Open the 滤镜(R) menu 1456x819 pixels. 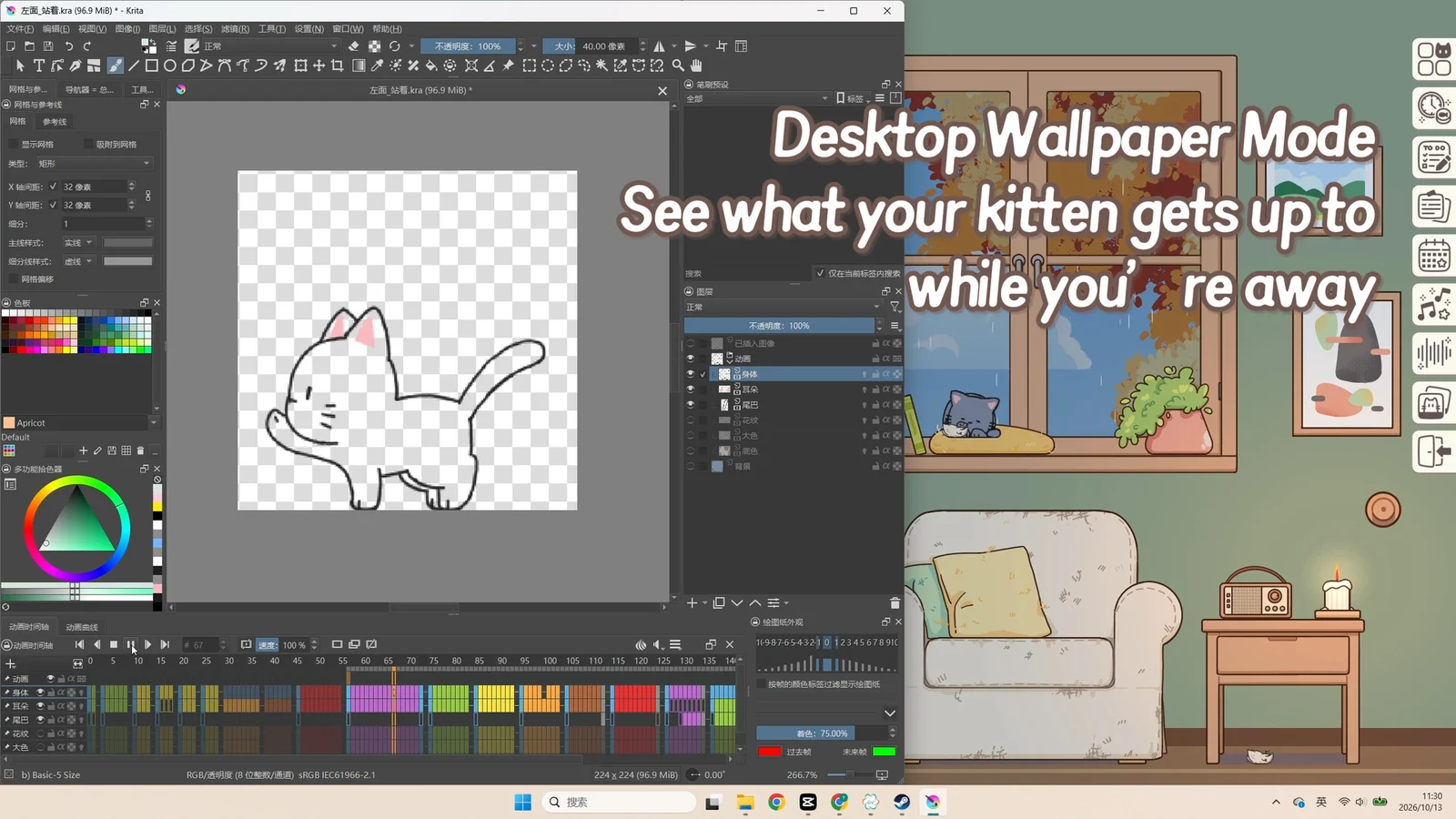coord(235,29)
